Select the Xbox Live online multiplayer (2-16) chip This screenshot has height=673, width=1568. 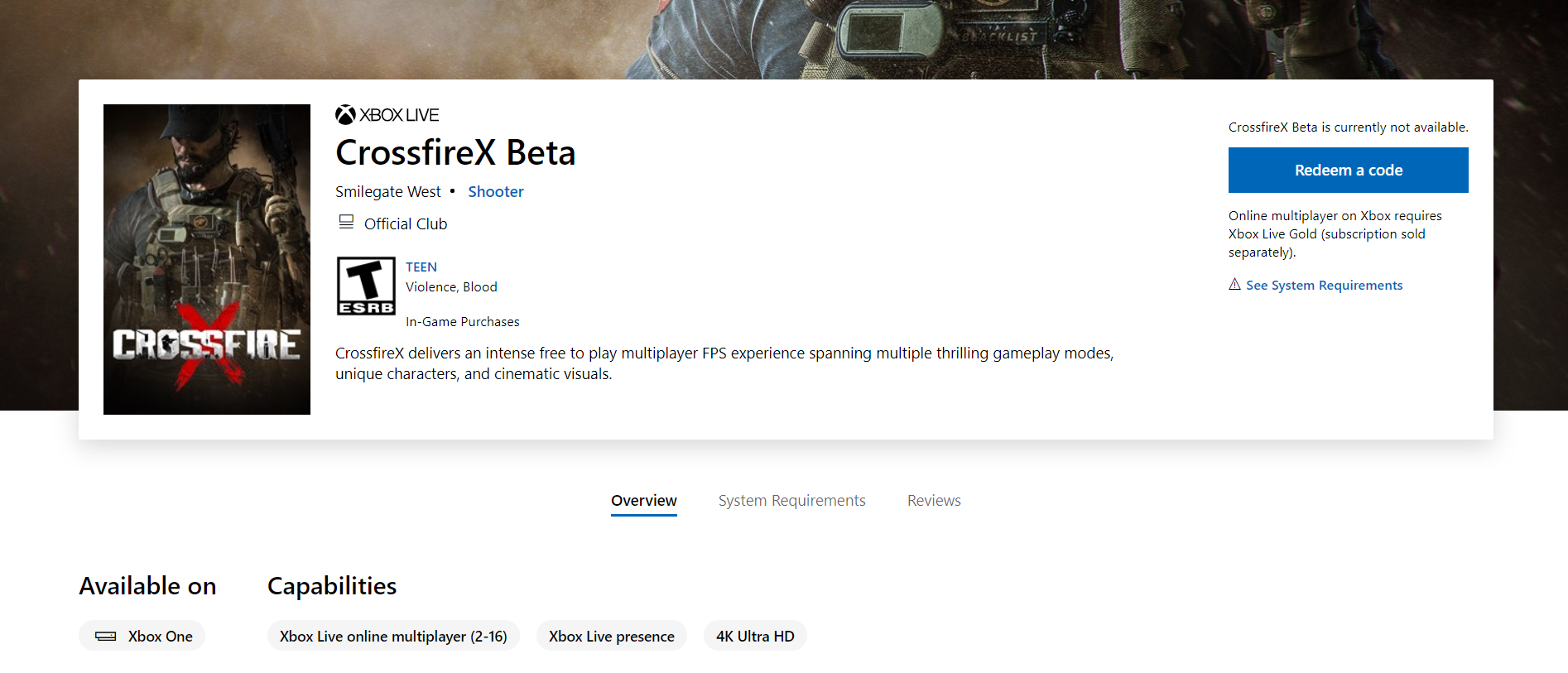coord(393,636)
